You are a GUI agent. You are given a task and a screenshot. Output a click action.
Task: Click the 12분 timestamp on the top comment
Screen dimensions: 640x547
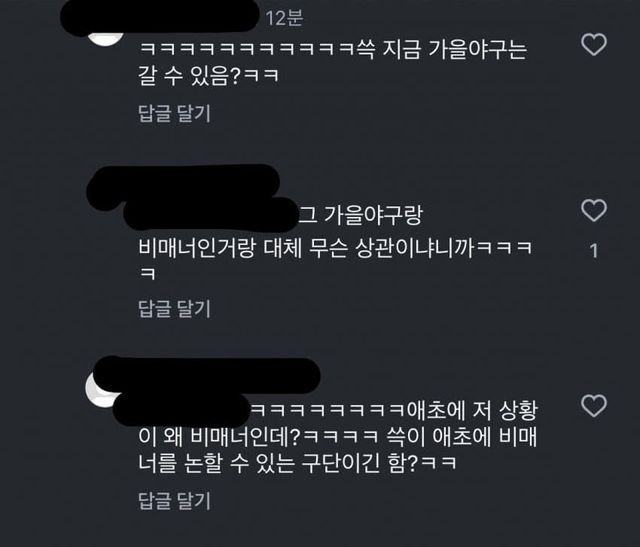pos(284,18)
